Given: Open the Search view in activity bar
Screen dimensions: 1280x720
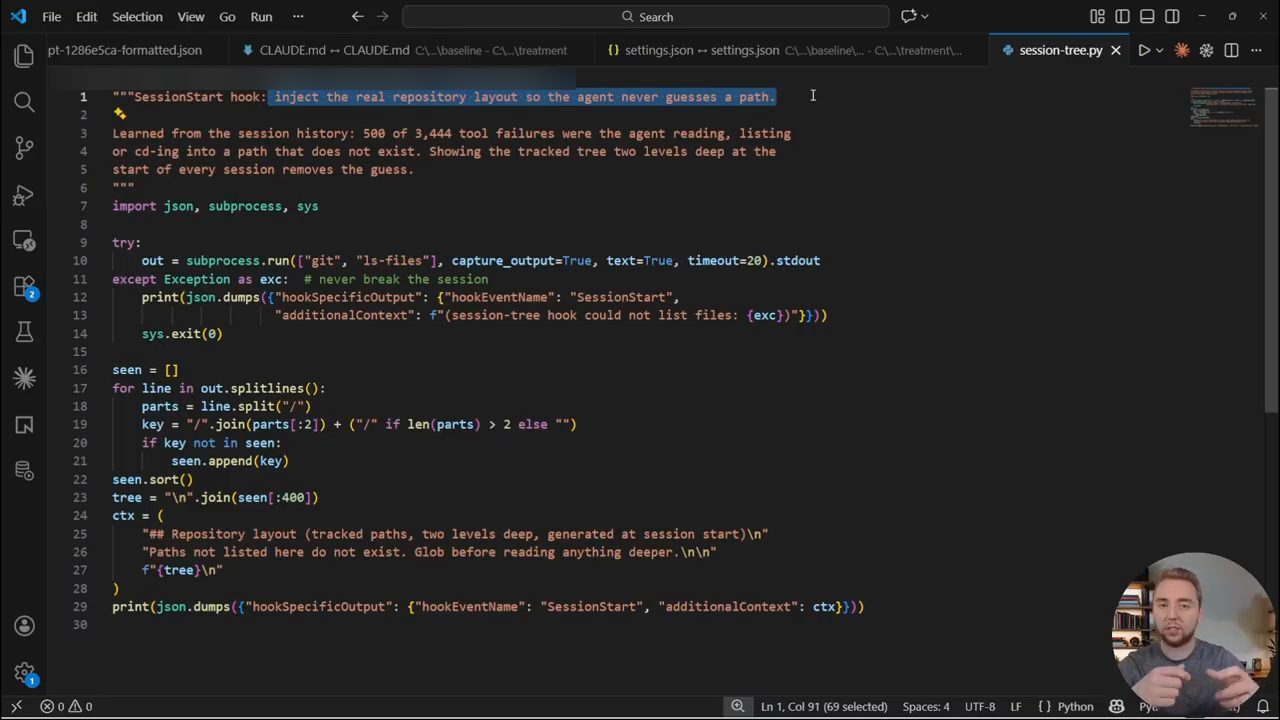Looking at the screenshot, I should 24,102.
